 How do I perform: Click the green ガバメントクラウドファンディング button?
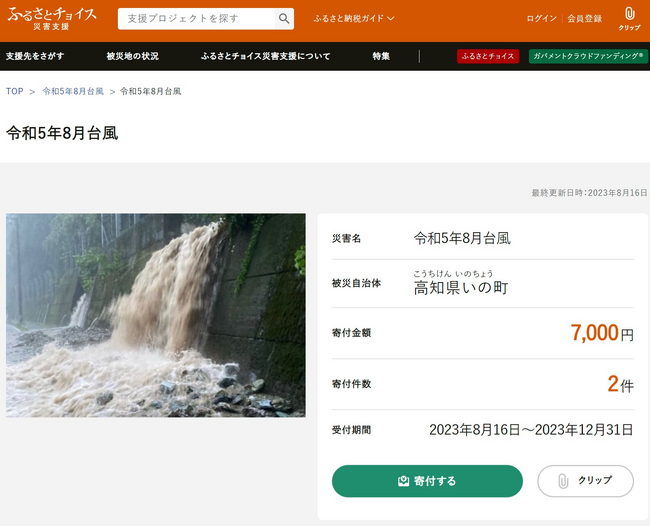click(587, 56)
